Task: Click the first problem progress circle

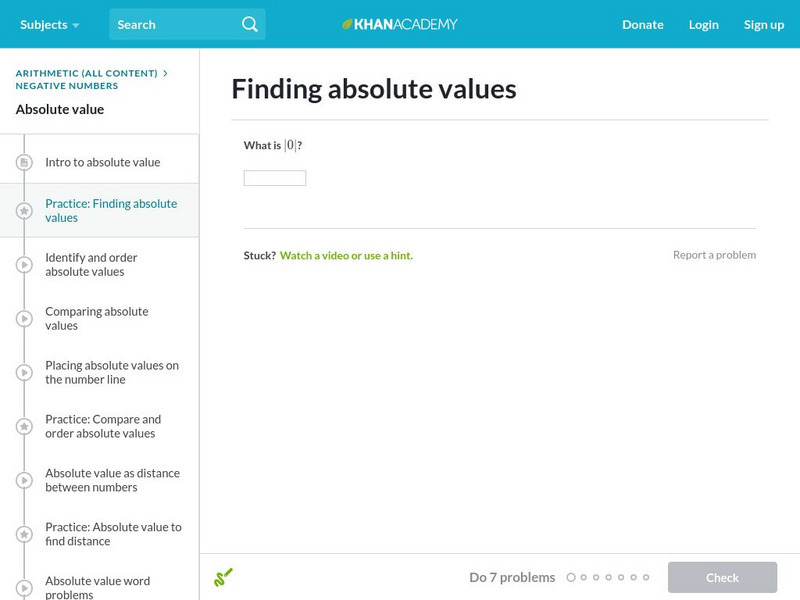Action: point(571,577)
